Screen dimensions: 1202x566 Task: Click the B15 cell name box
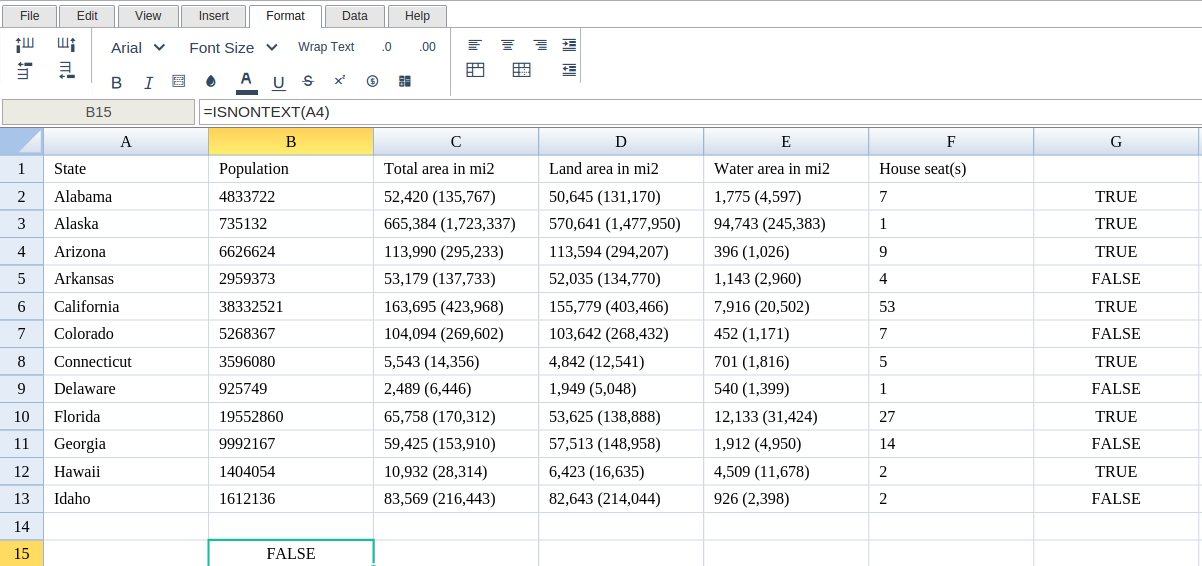tap(98, 112)
